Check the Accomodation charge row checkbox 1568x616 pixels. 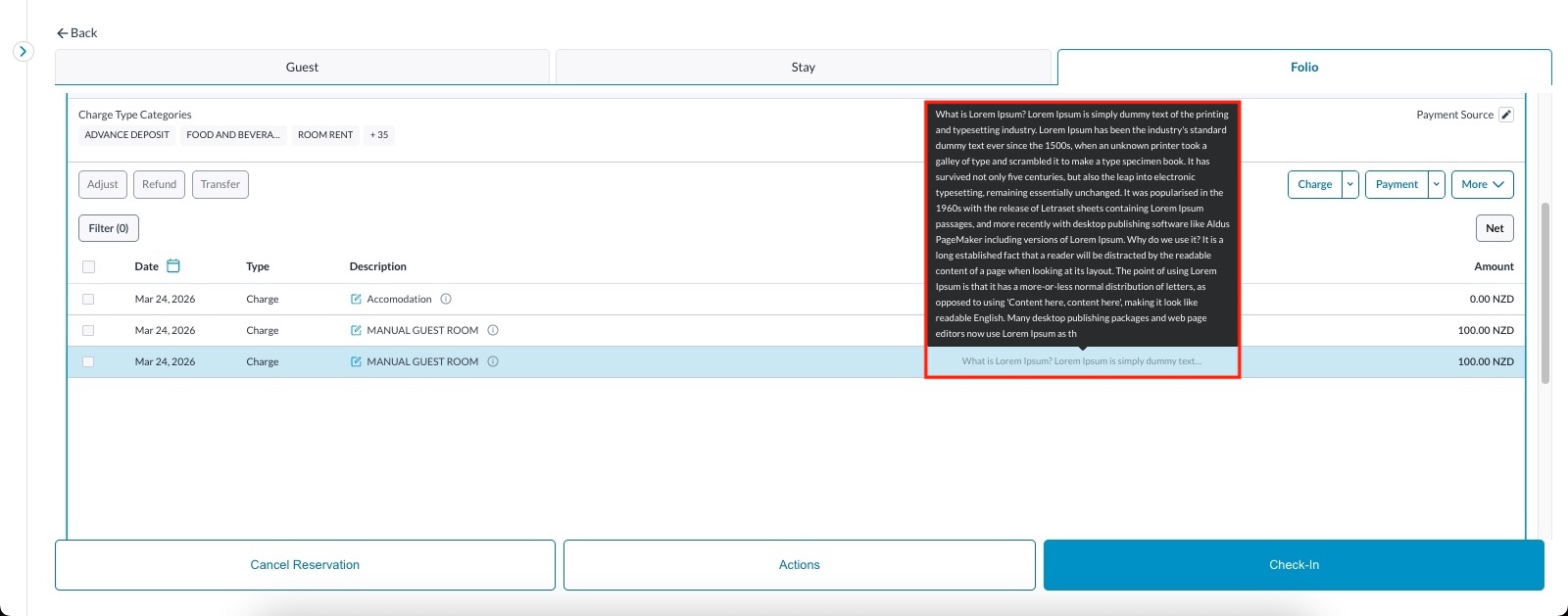pyautogui.click(x=89, y=300)
